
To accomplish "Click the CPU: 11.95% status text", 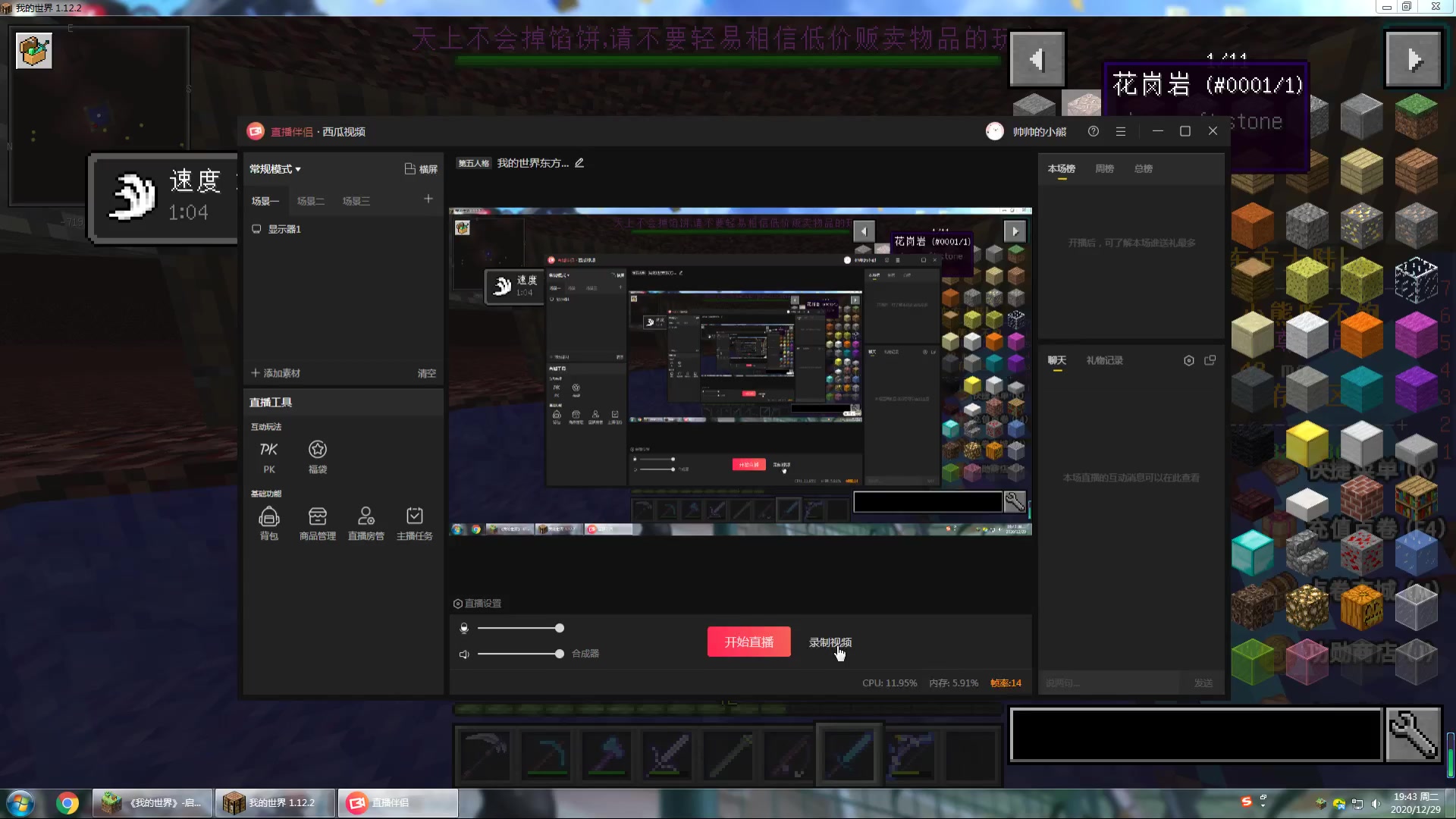I will pyautogui.click(x=890, y=683).
